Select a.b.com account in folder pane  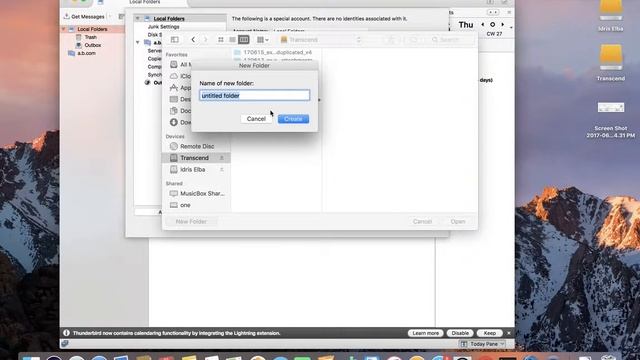coord(86,53)
